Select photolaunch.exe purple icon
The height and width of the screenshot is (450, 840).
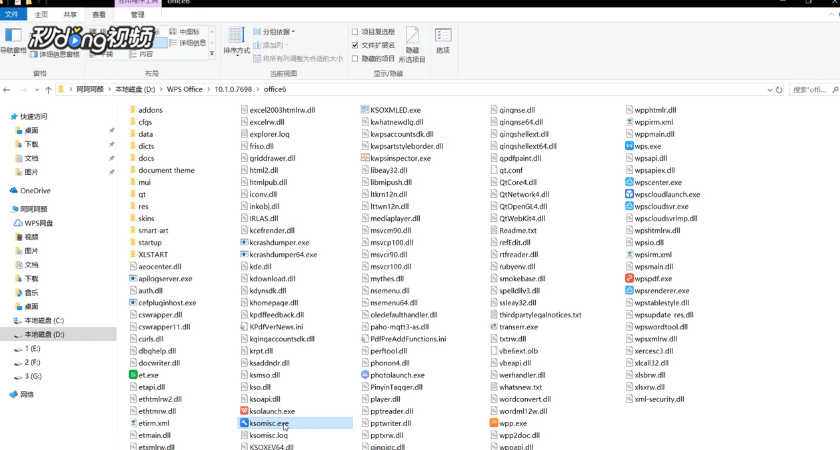365,375
